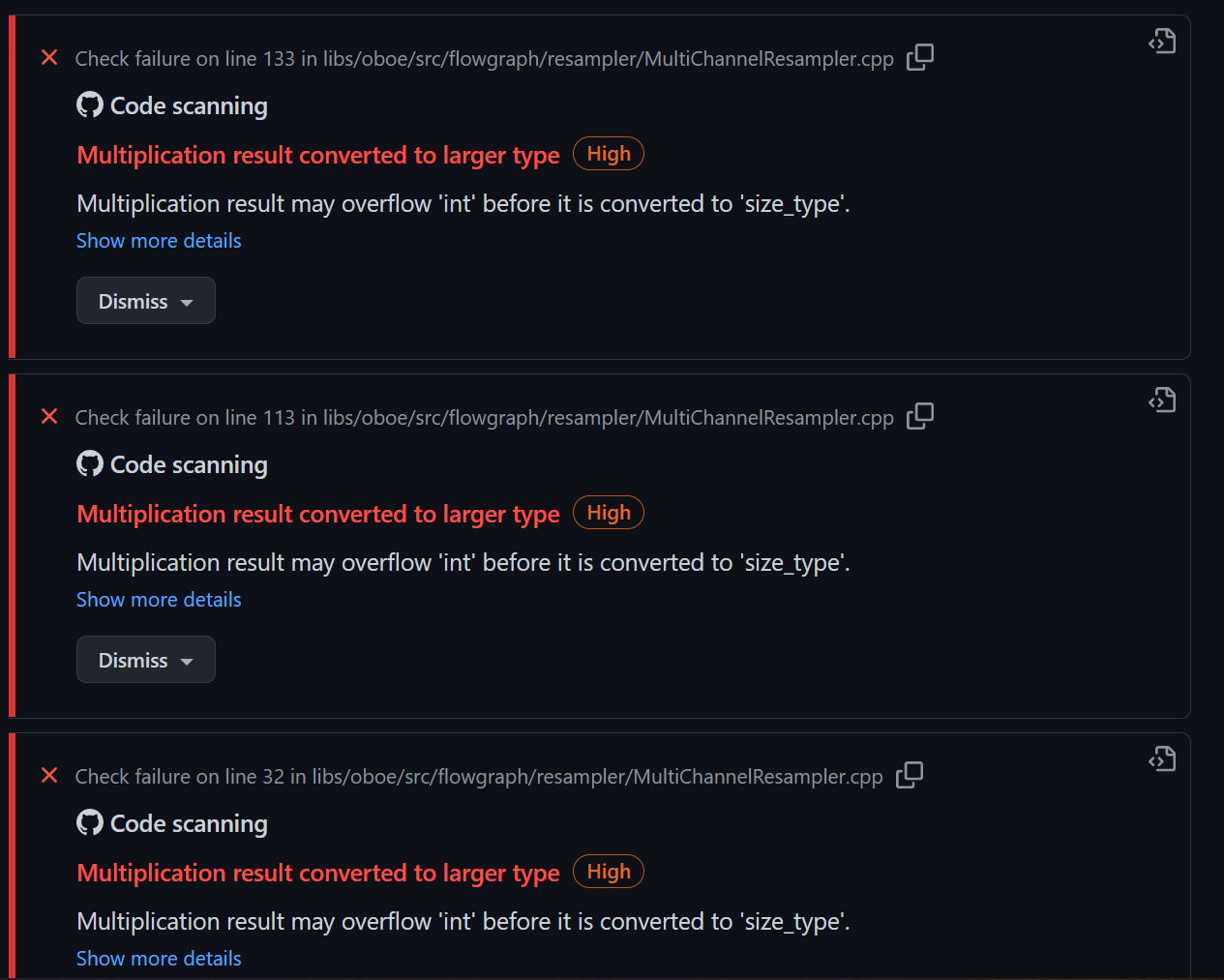The height and width of the screenshot is (980, 1224).
Task: Copy the file path for the line 113 failure
Action: 920,416
